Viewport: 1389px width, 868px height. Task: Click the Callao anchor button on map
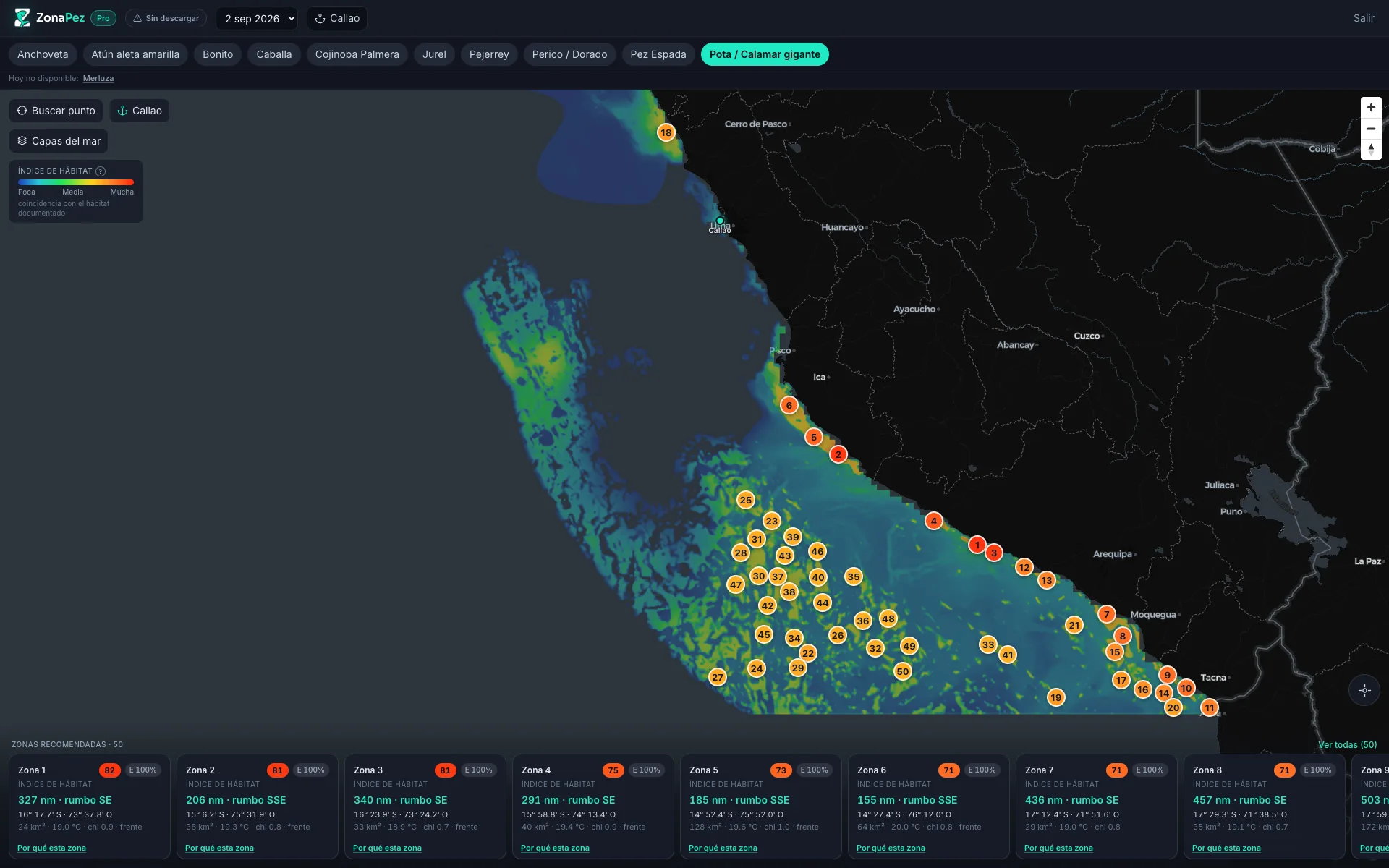click(140, 111)
